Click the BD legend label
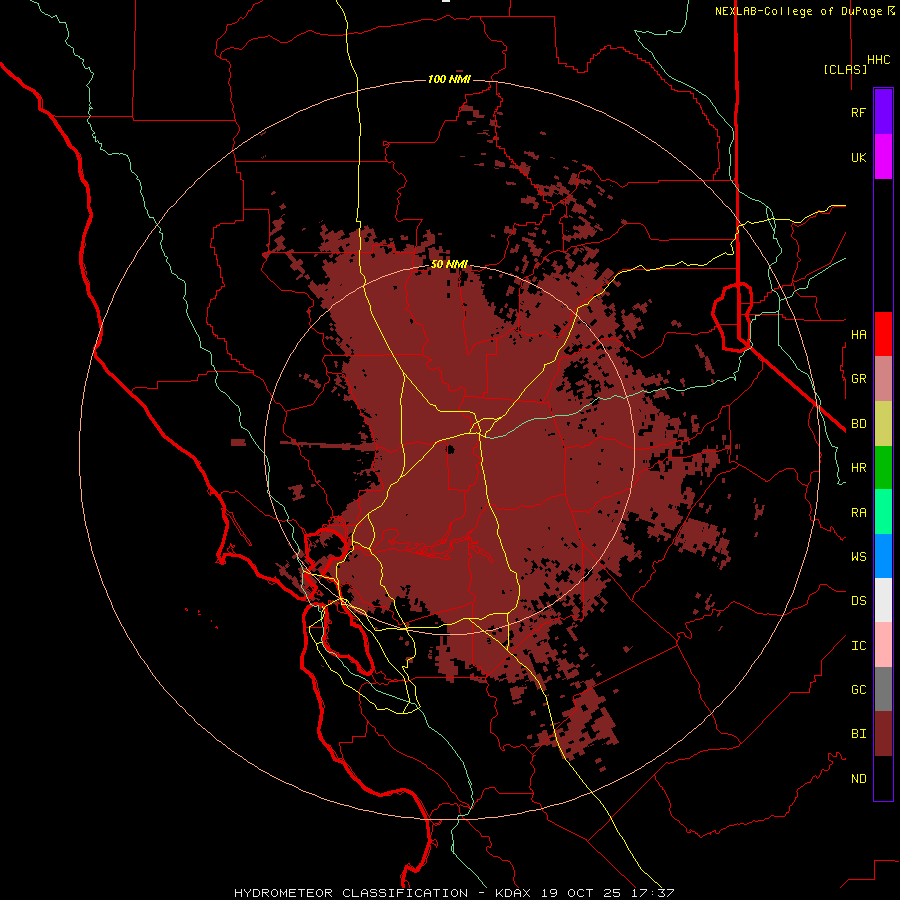Screen dimensions: 900x900 (858, 424)
